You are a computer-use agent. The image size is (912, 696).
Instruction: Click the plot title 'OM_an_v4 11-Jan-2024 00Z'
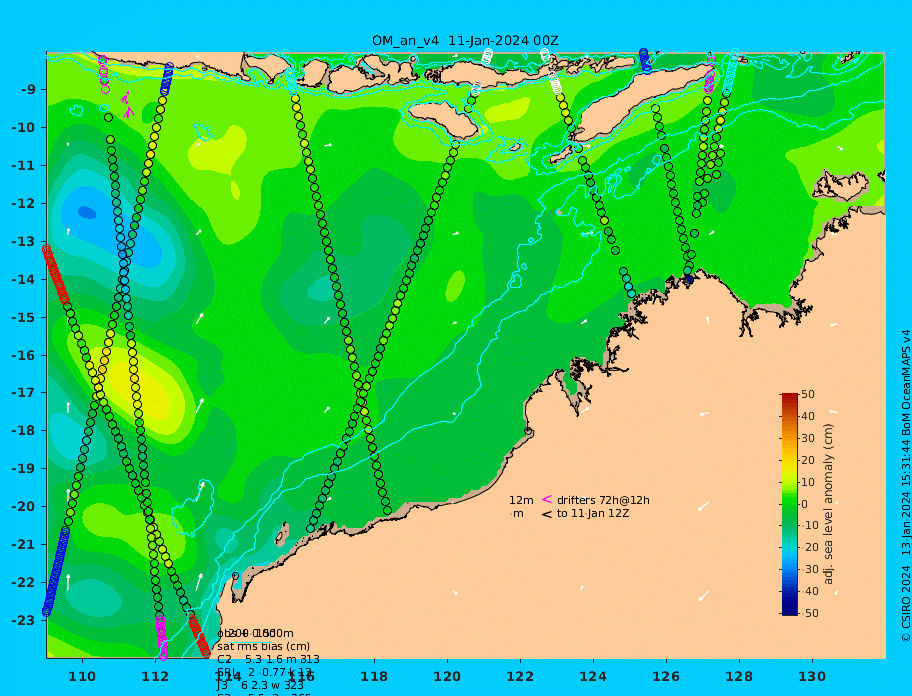(465, 41)
